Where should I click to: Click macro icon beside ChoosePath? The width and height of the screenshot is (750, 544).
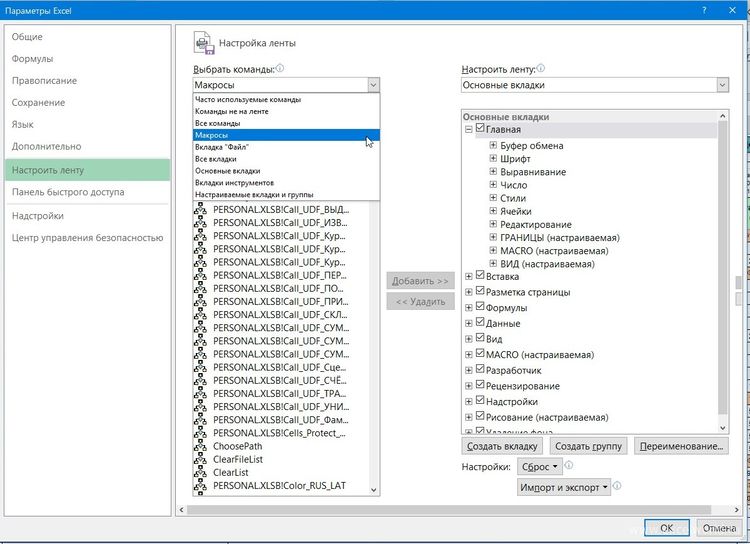(x=200, y=446)
